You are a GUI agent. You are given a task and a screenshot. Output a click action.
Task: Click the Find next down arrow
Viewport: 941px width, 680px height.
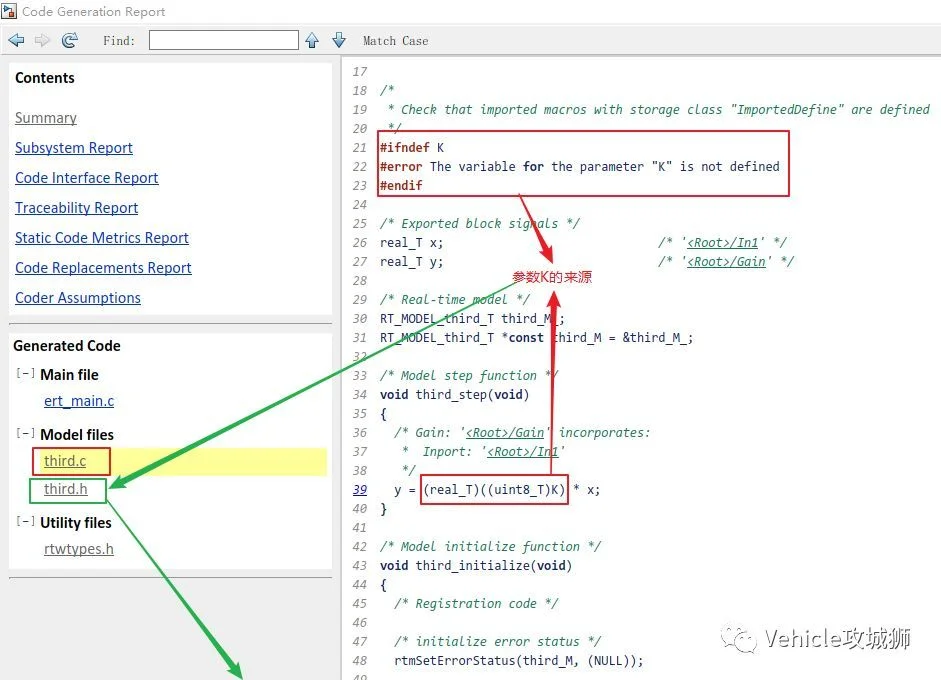[x=339, y=40]
